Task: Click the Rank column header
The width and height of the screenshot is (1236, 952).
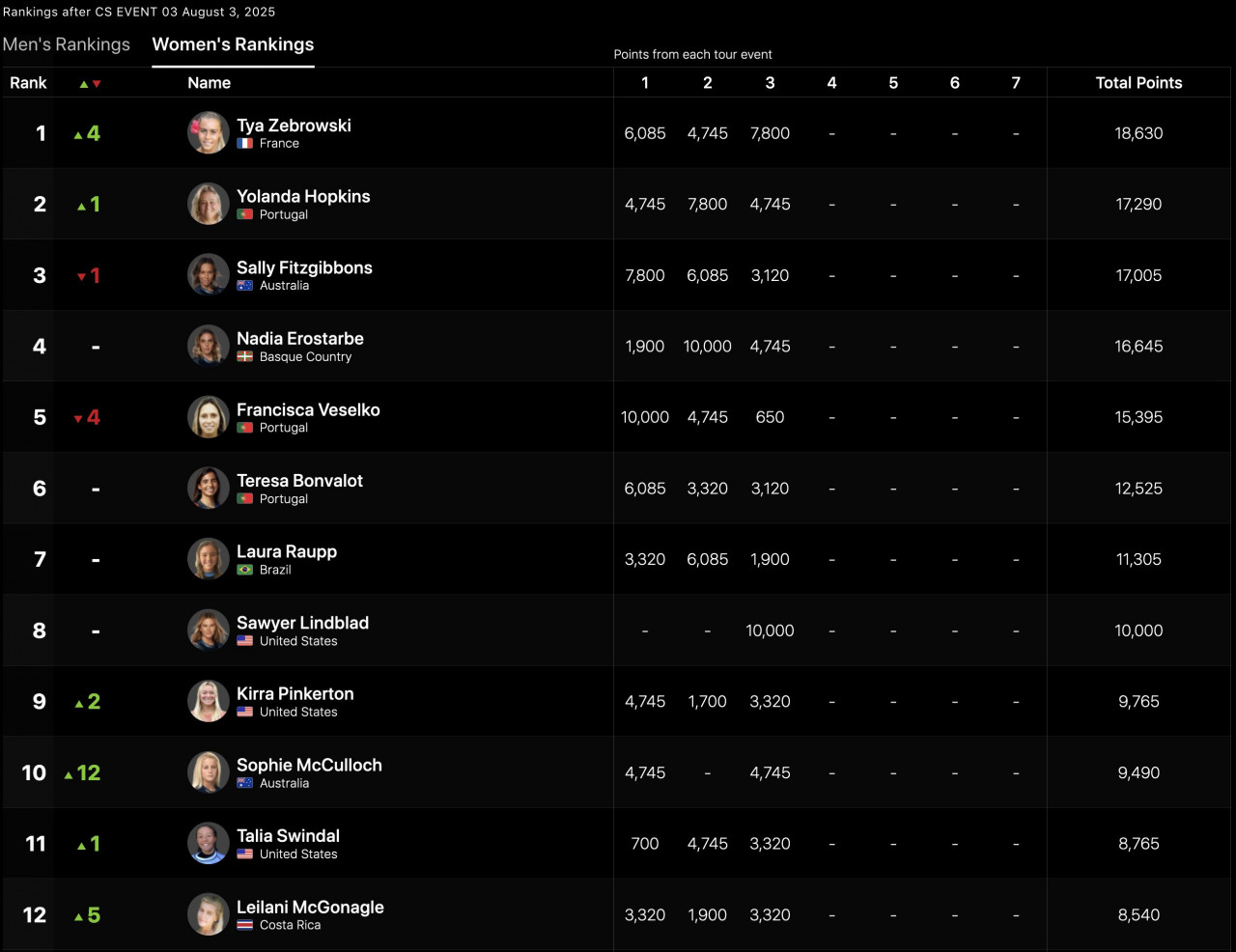Action: (28, 83)
